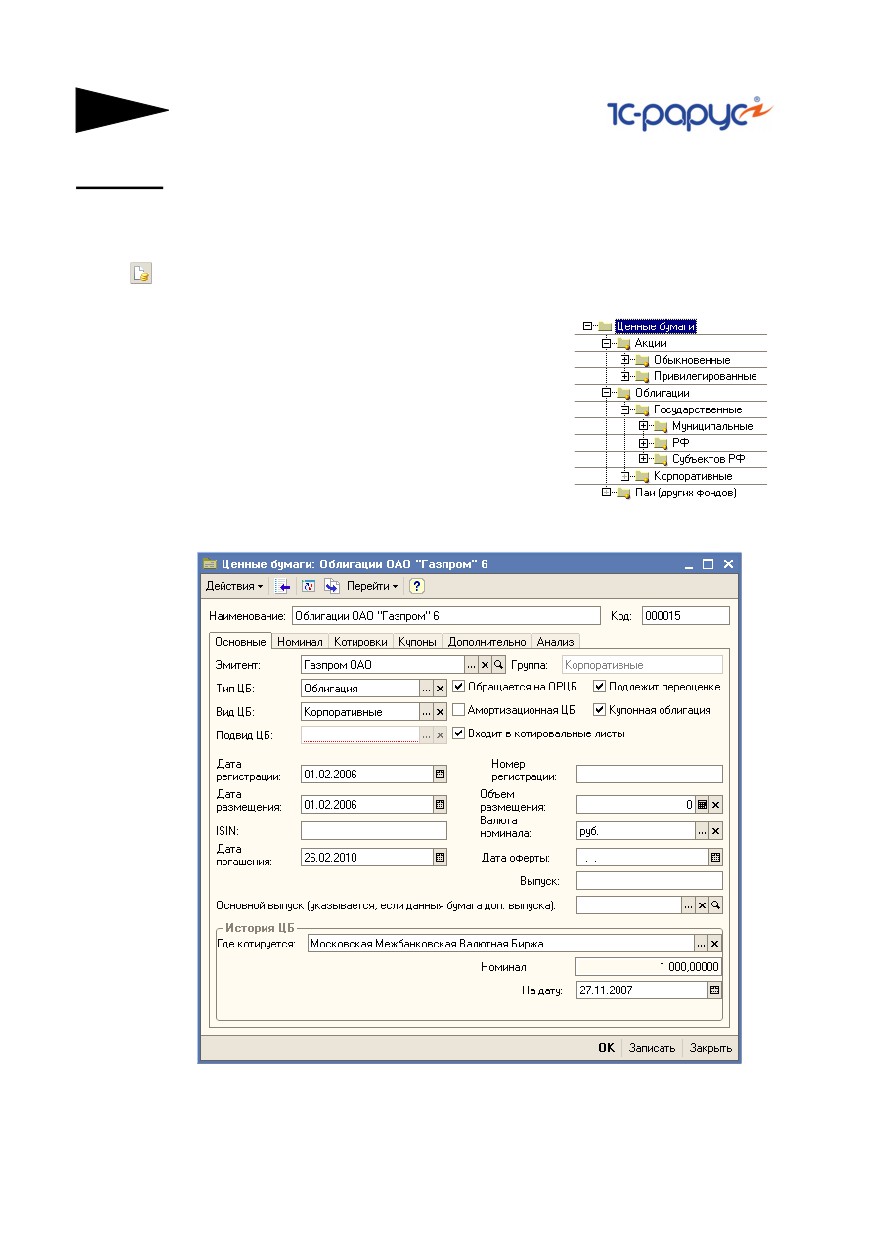
Task: Open calendar for На дату field
Action: (715, 990)
